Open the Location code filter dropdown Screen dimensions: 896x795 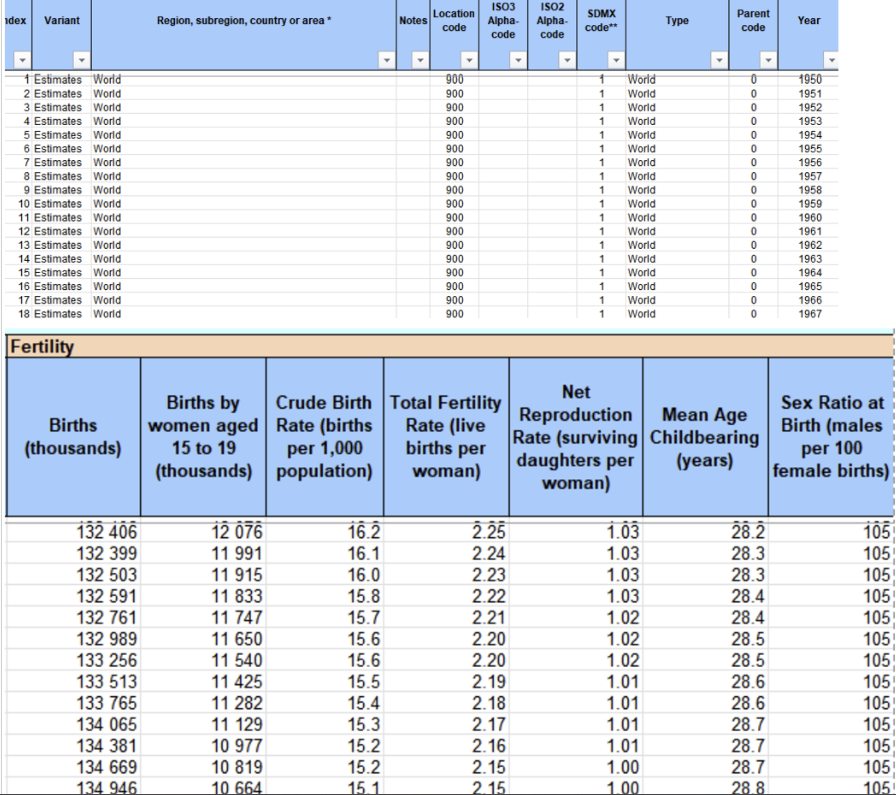[x=469, y=60]
